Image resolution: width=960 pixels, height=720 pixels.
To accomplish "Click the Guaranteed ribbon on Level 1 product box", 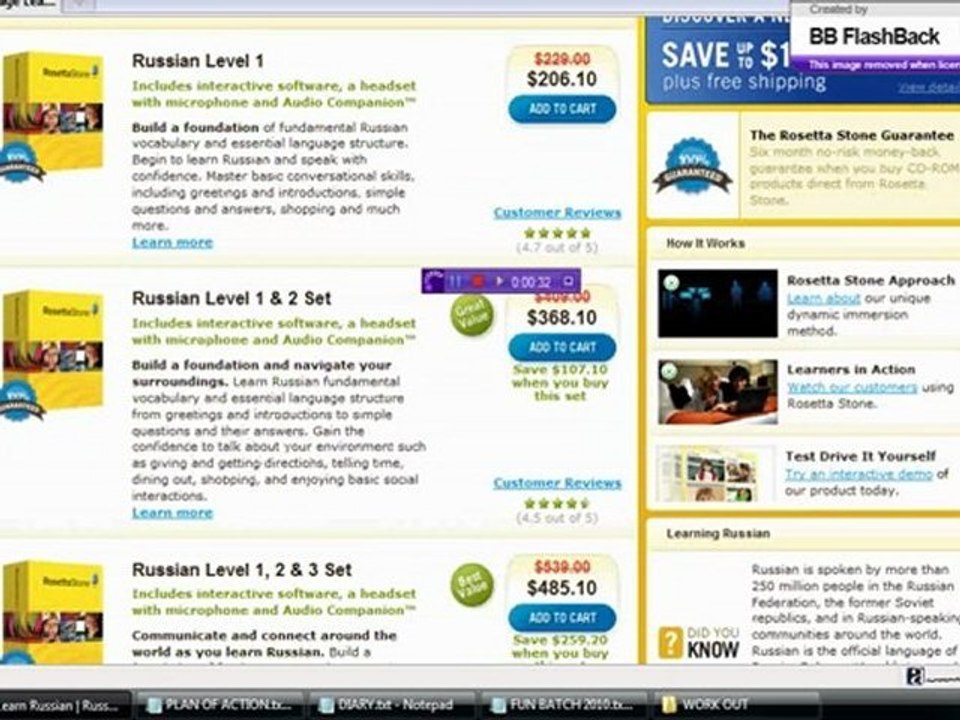I will 21,164.
